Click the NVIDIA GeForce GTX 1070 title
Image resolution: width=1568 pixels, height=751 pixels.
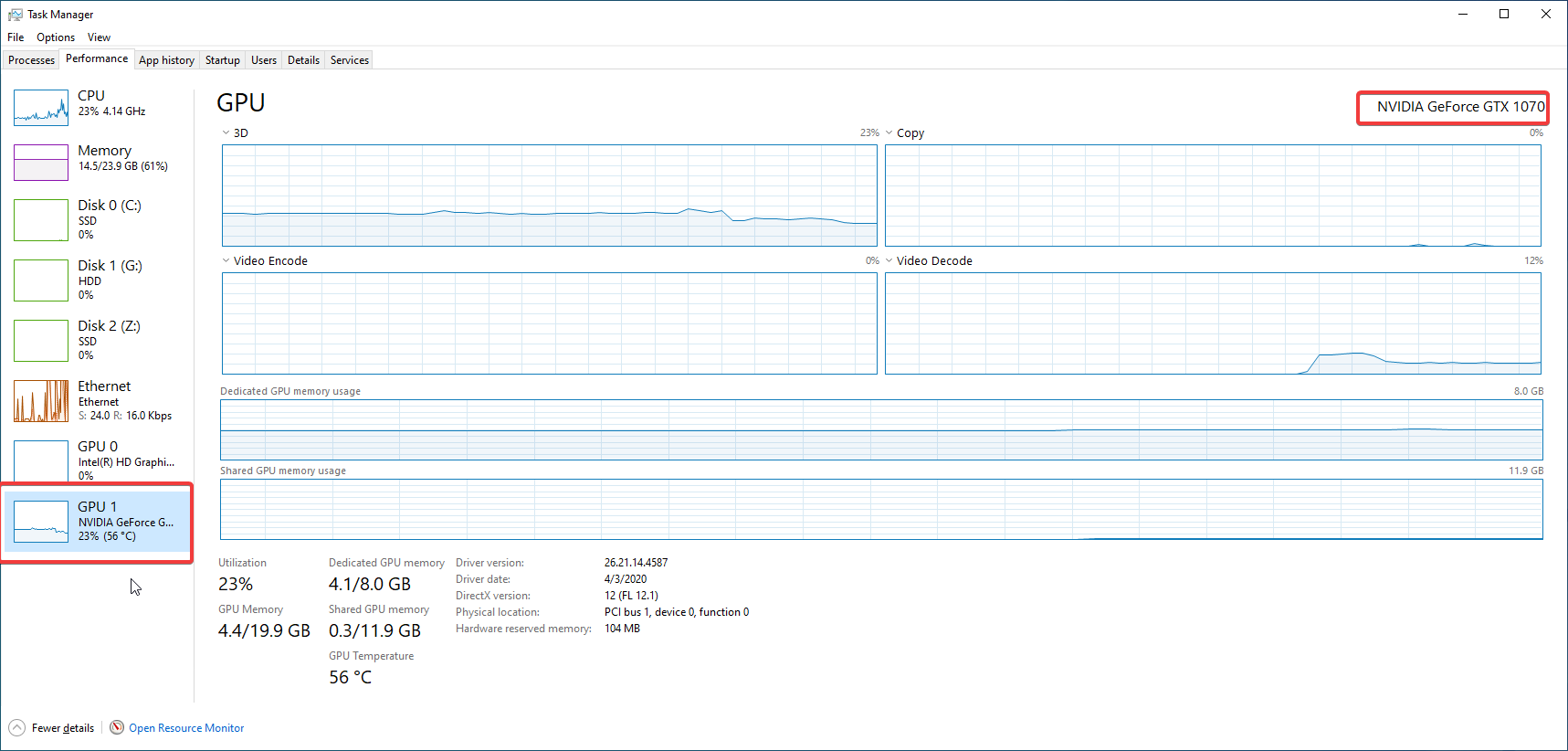click(1460, 107)
